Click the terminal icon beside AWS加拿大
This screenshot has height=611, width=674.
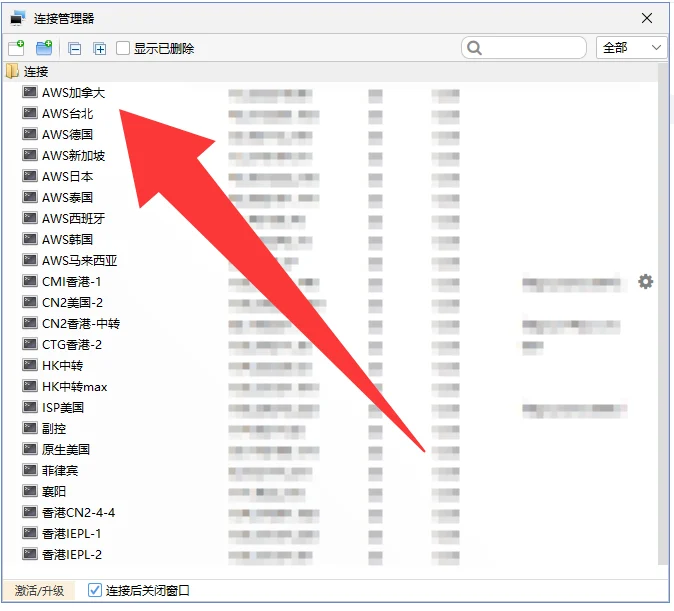click(x=30, y=92)
